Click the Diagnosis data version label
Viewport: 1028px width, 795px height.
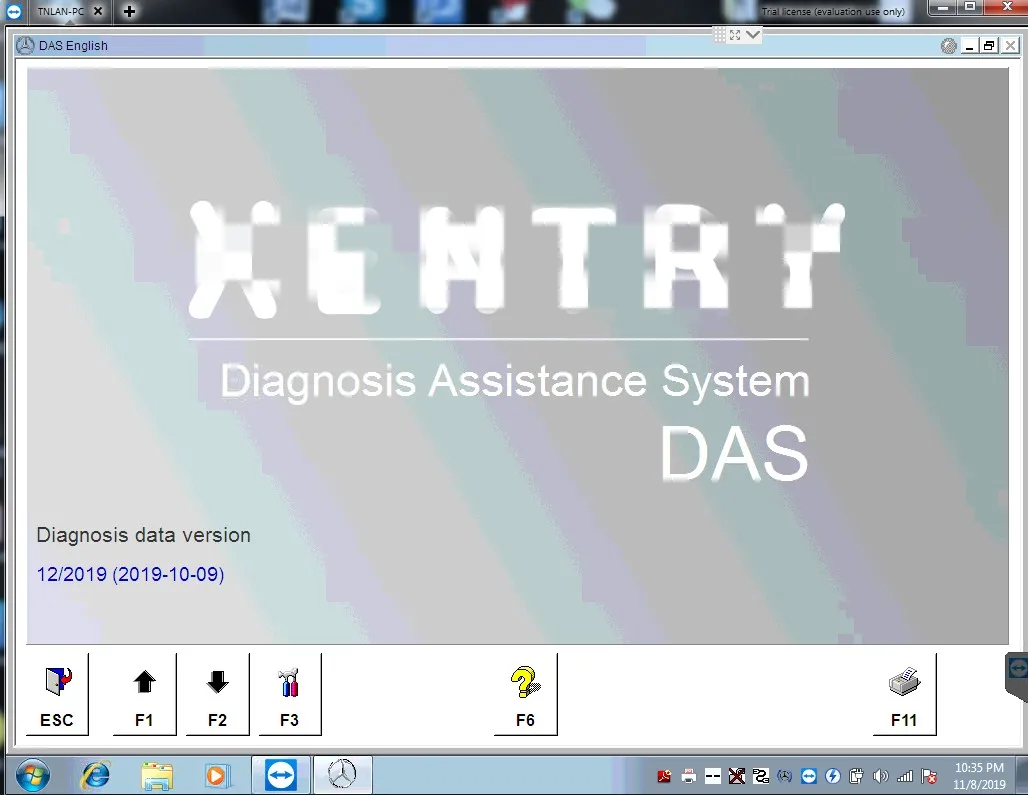tap(143, 535)
